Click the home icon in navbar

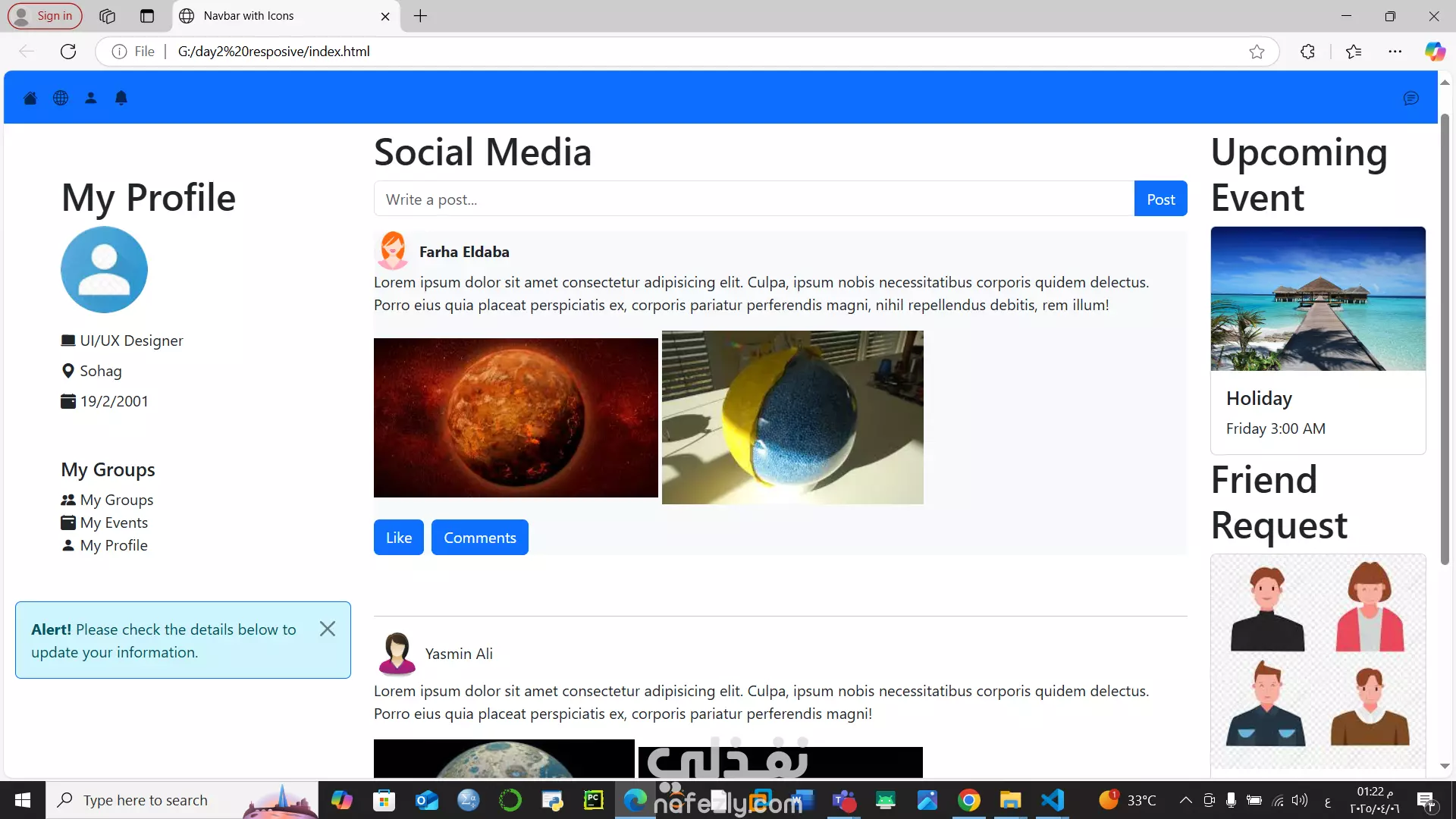(x=30, y=98)
